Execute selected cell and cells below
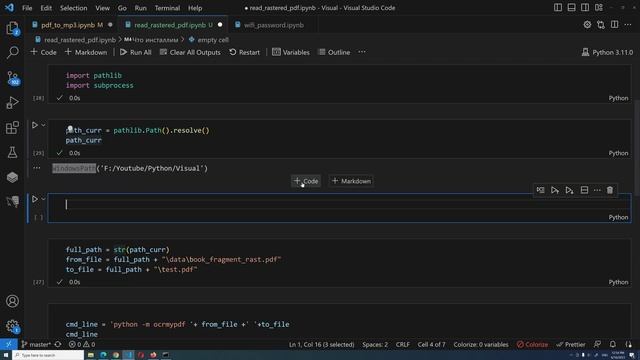 pos(569,190)
